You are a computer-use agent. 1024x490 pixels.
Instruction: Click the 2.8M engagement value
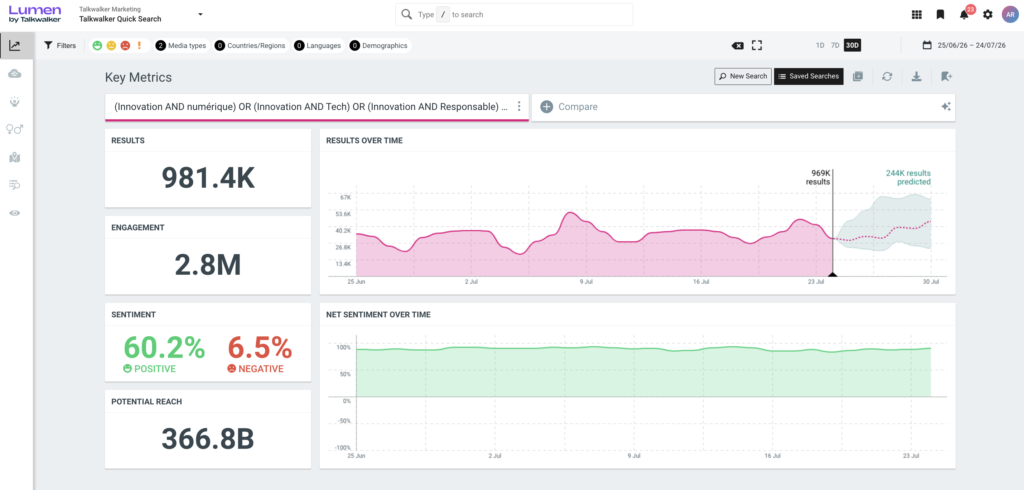(208, 265)
